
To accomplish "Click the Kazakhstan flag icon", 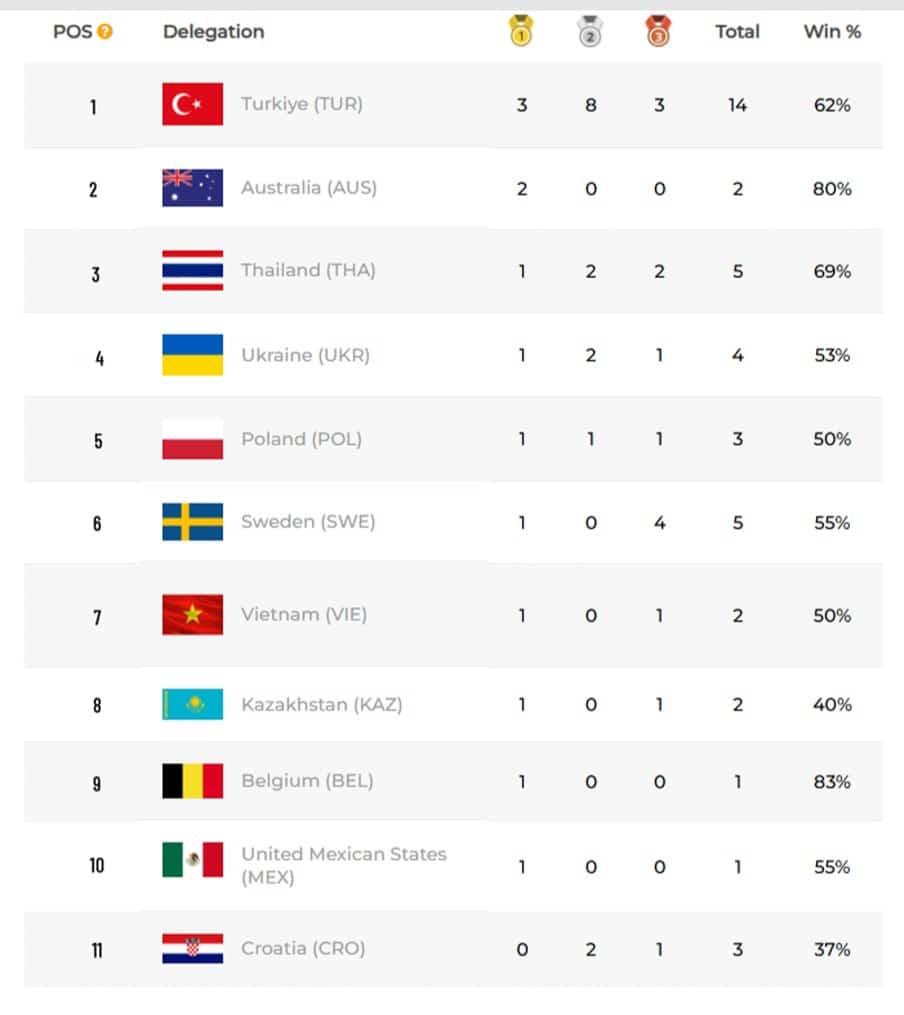I will (193, 704).
